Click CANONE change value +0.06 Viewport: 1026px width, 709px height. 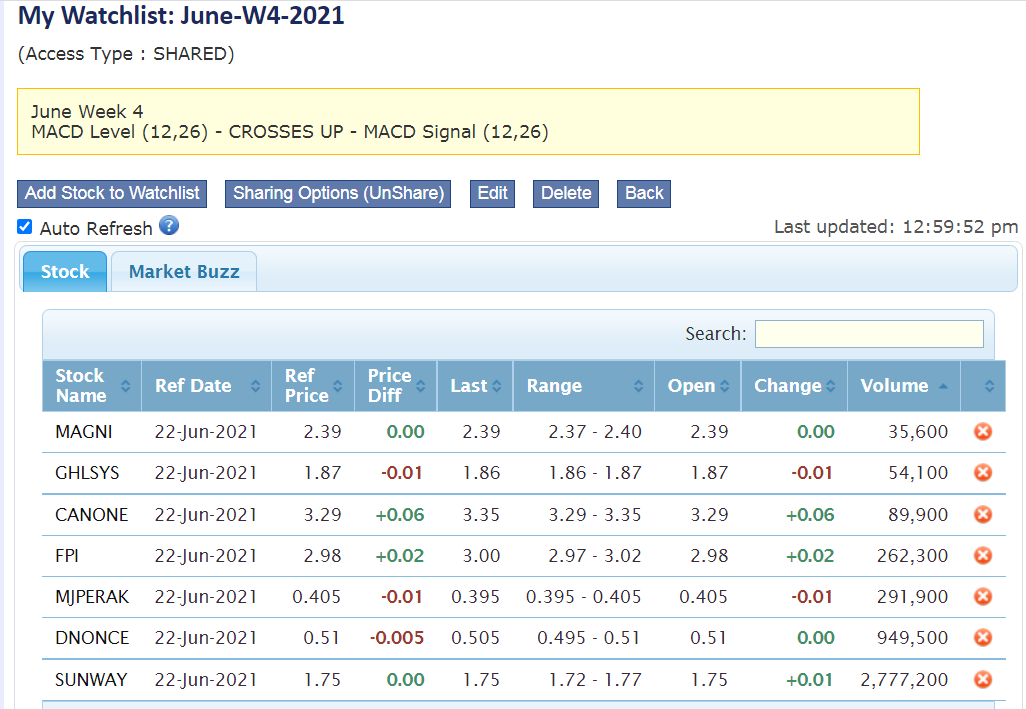point(810,515)
